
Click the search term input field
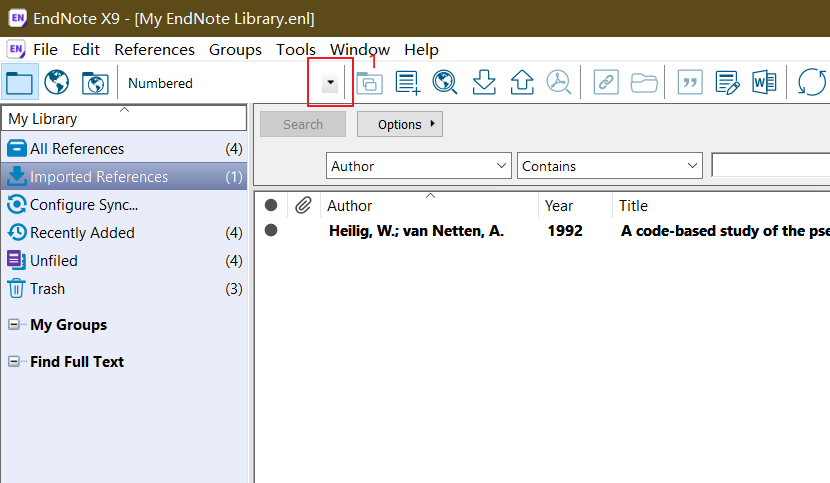tap(771, 165)
